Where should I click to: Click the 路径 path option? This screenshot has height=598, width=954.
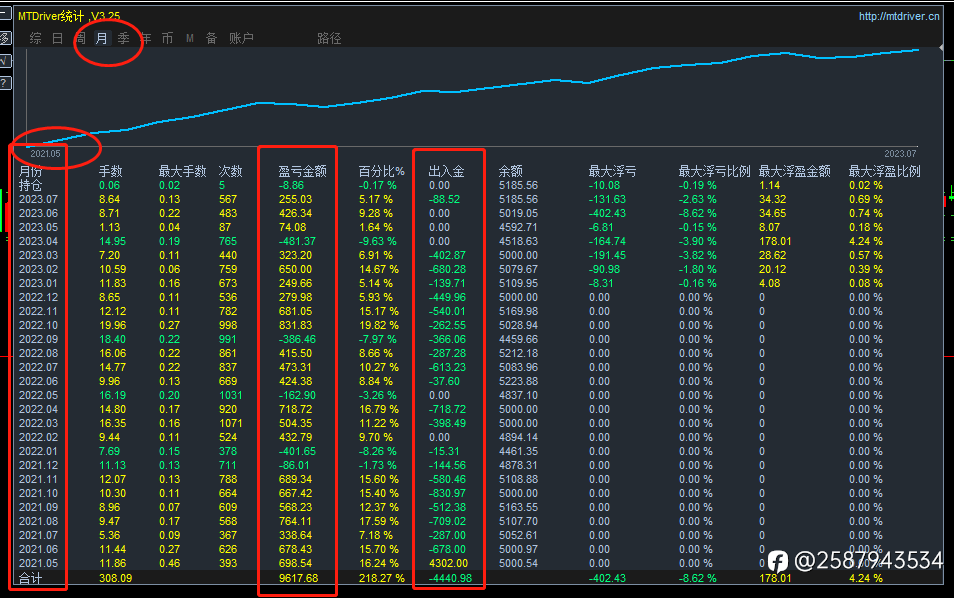329,38
